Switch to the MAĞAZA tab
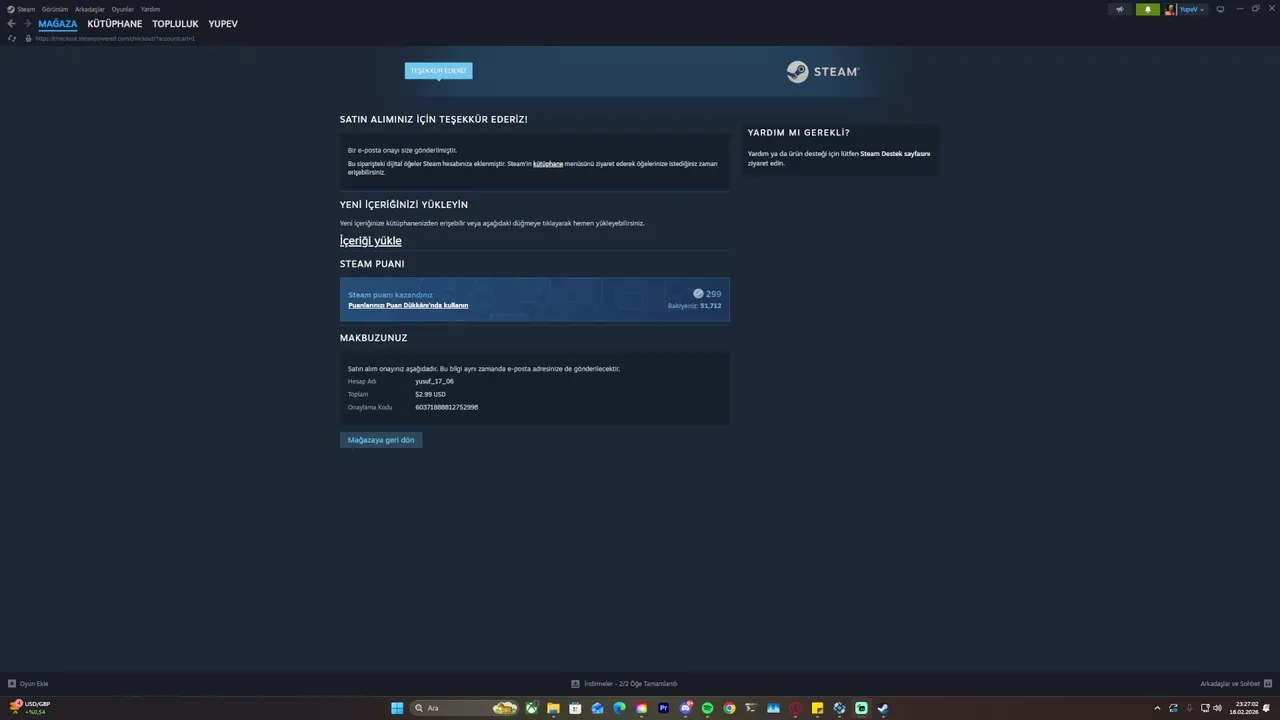1280x720 pixels. [58, 24]
